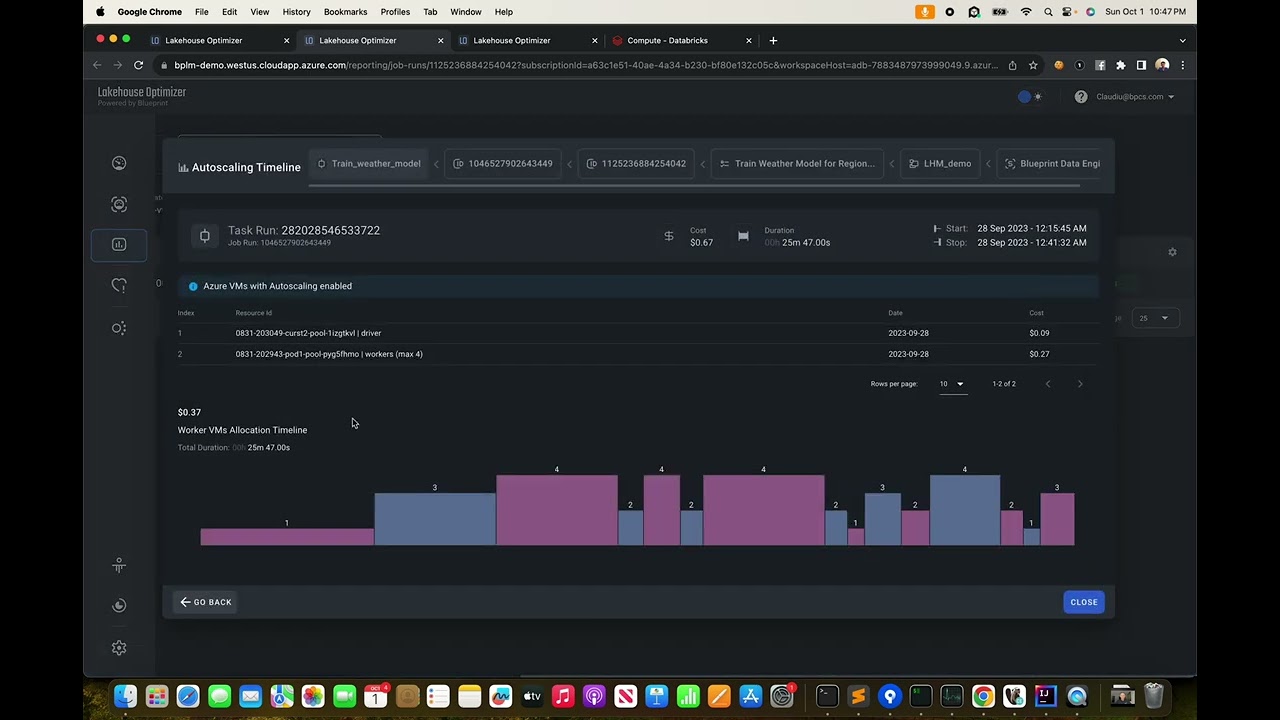The height and width of the screenshot is (720, 1280).
Task: Click the first blue bar labeled 3
Action: click(435, 519)
